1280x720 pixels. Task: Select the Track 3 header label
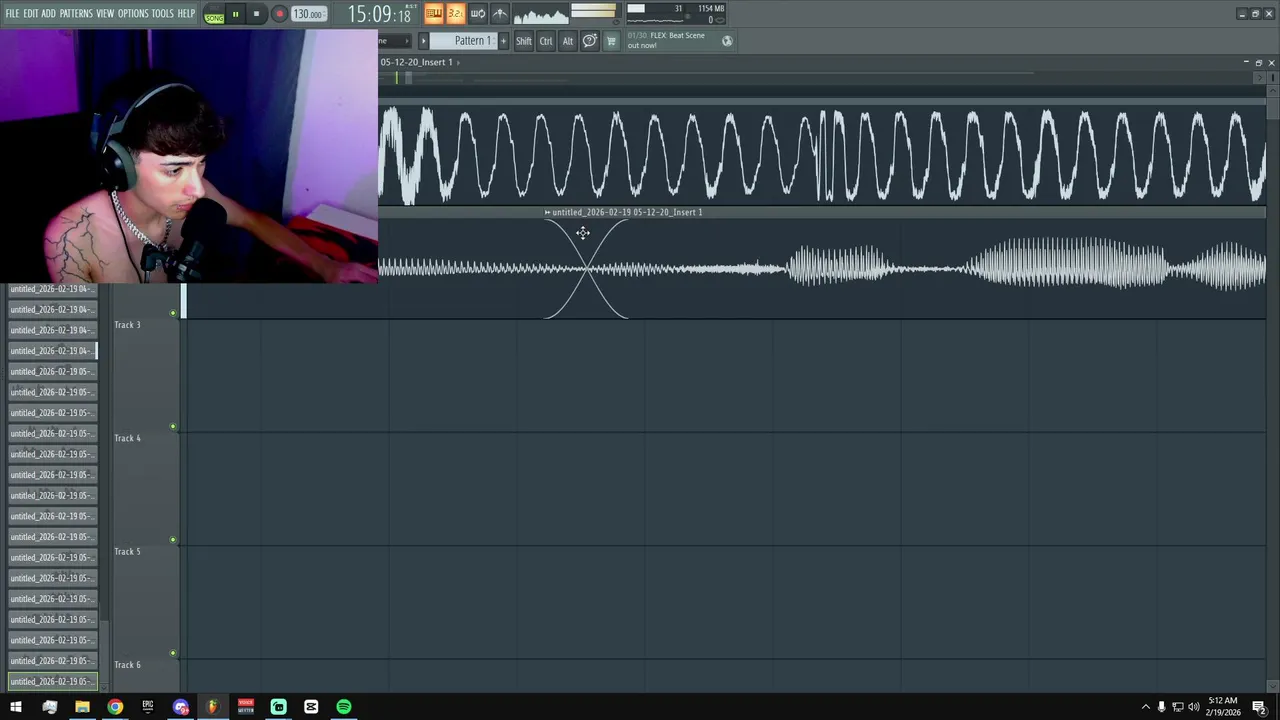(127, 325)
